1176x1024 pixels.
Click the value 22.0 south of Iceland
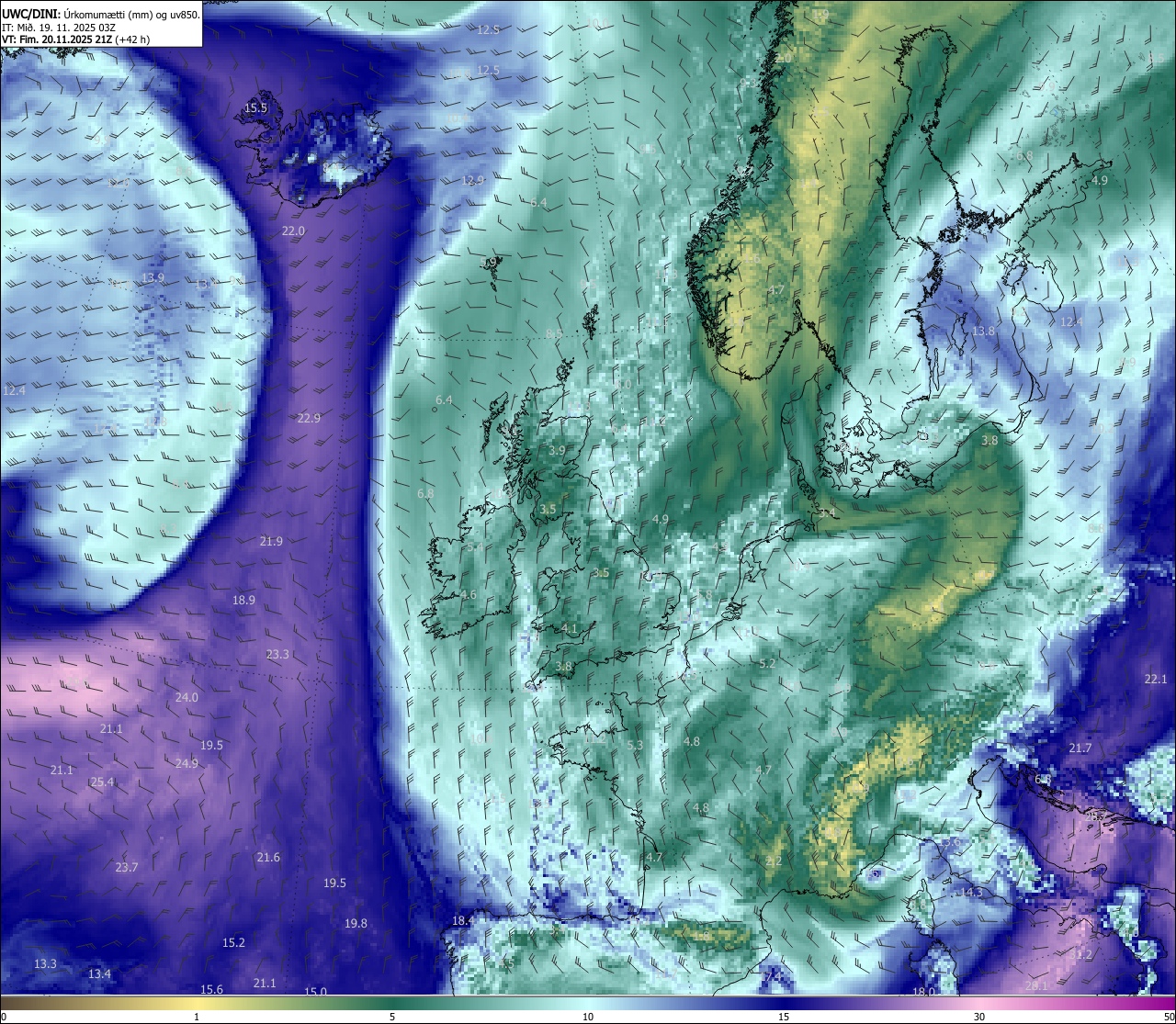[293, 231]
